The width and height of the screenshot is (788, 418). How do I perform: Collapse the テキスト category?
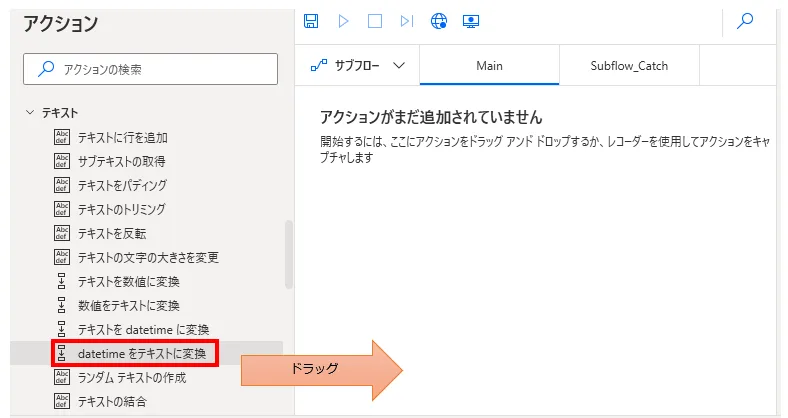coord(29,113)
